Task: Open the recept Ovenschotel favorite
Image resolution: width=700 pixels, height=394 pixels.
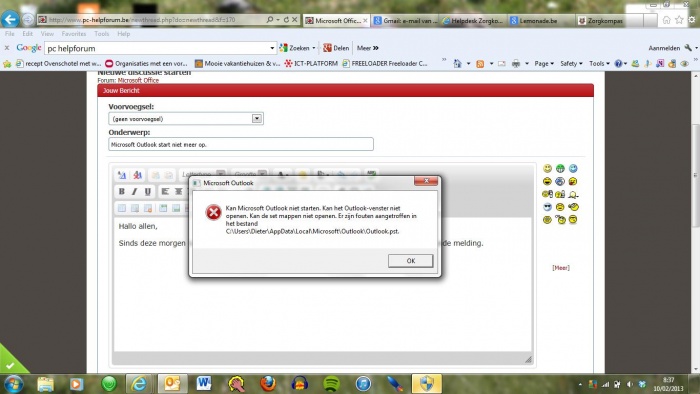Action: [x=58, y=64]
